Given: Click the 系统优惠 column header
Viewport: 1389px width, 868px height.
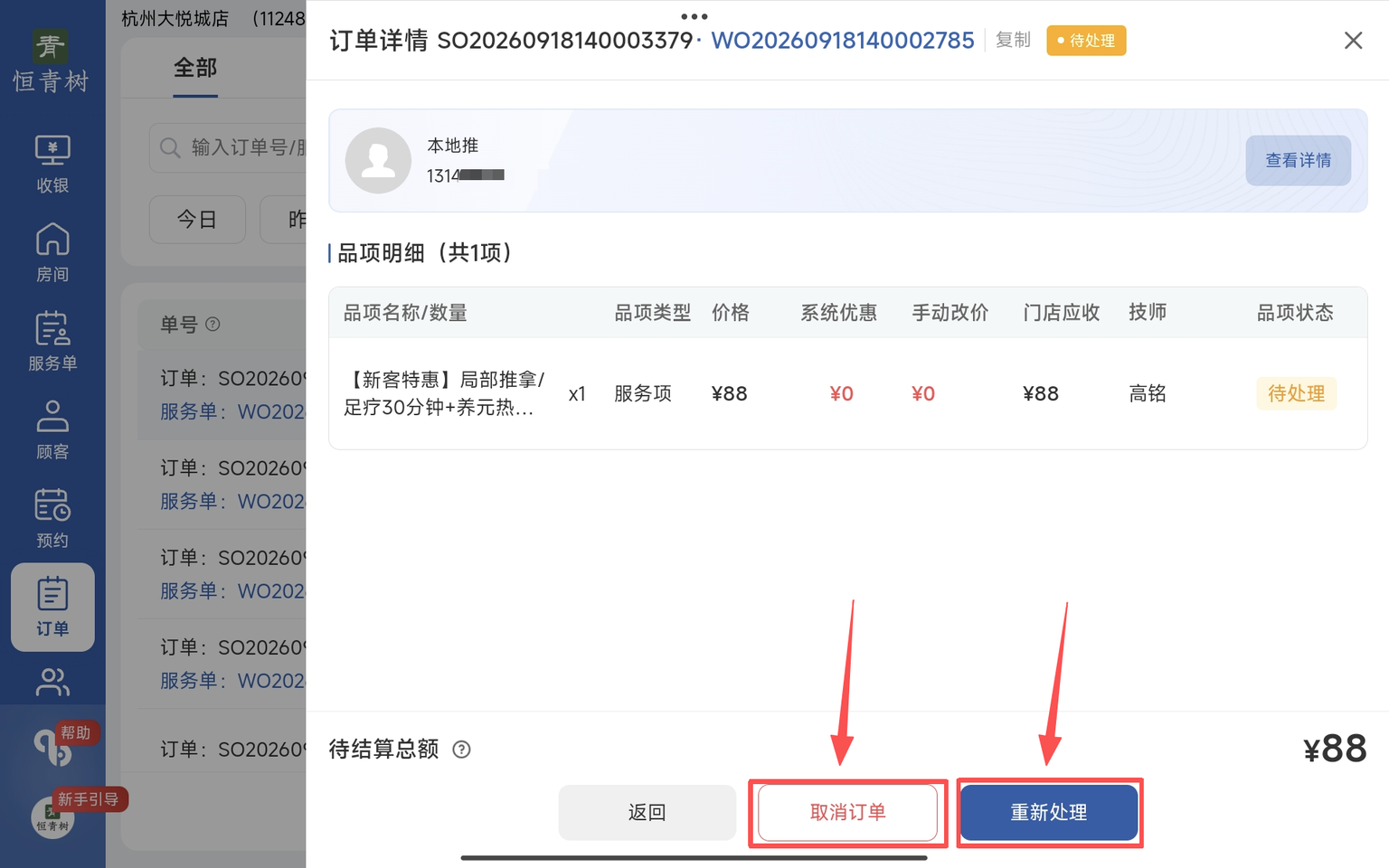Looking at the screenshot, I should pos(838,313).
